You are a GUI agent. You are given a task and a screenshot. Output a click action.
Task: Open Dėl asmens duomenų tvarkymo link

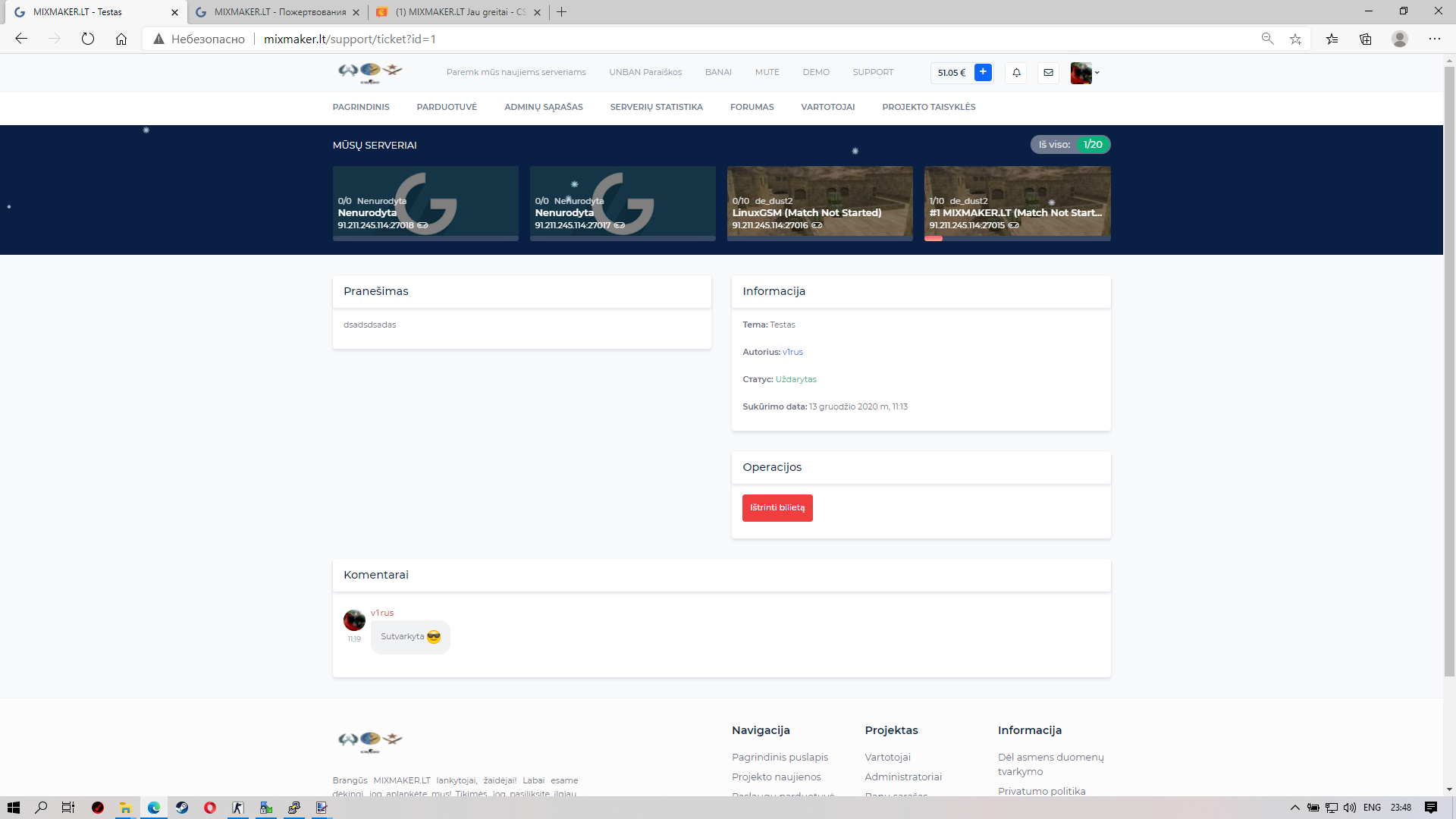click(x=1050, y=764)
